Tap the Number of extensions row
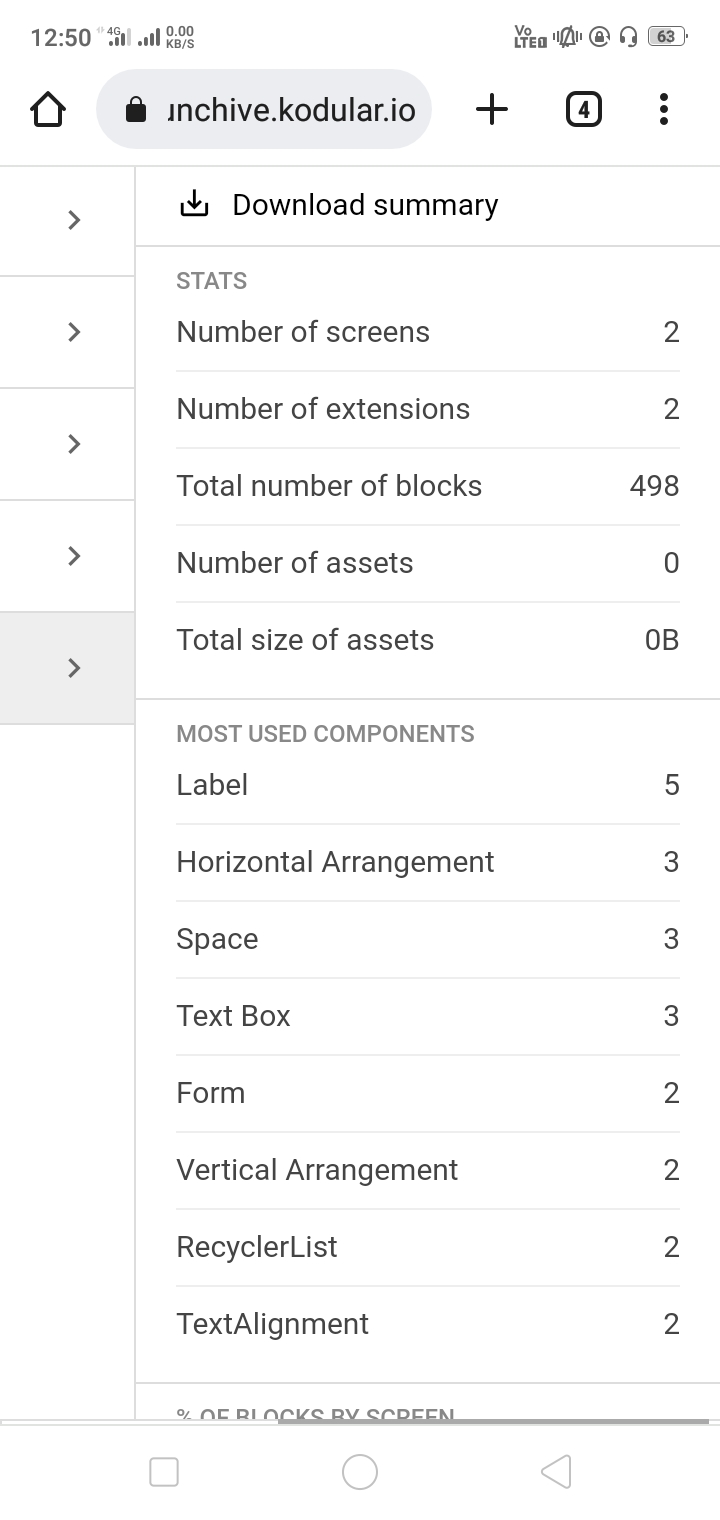Screen dimensions: 720x1520 click(x=427, y=409)
